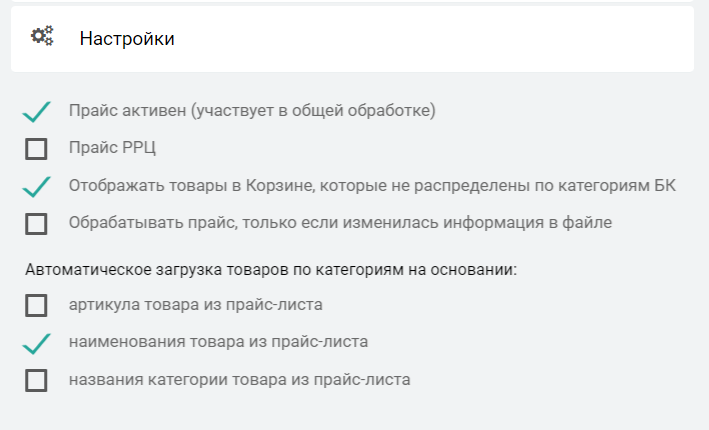Click 'наименования товара из прайс-листа' label text
The image size is (709, 430).
[218, 341]
